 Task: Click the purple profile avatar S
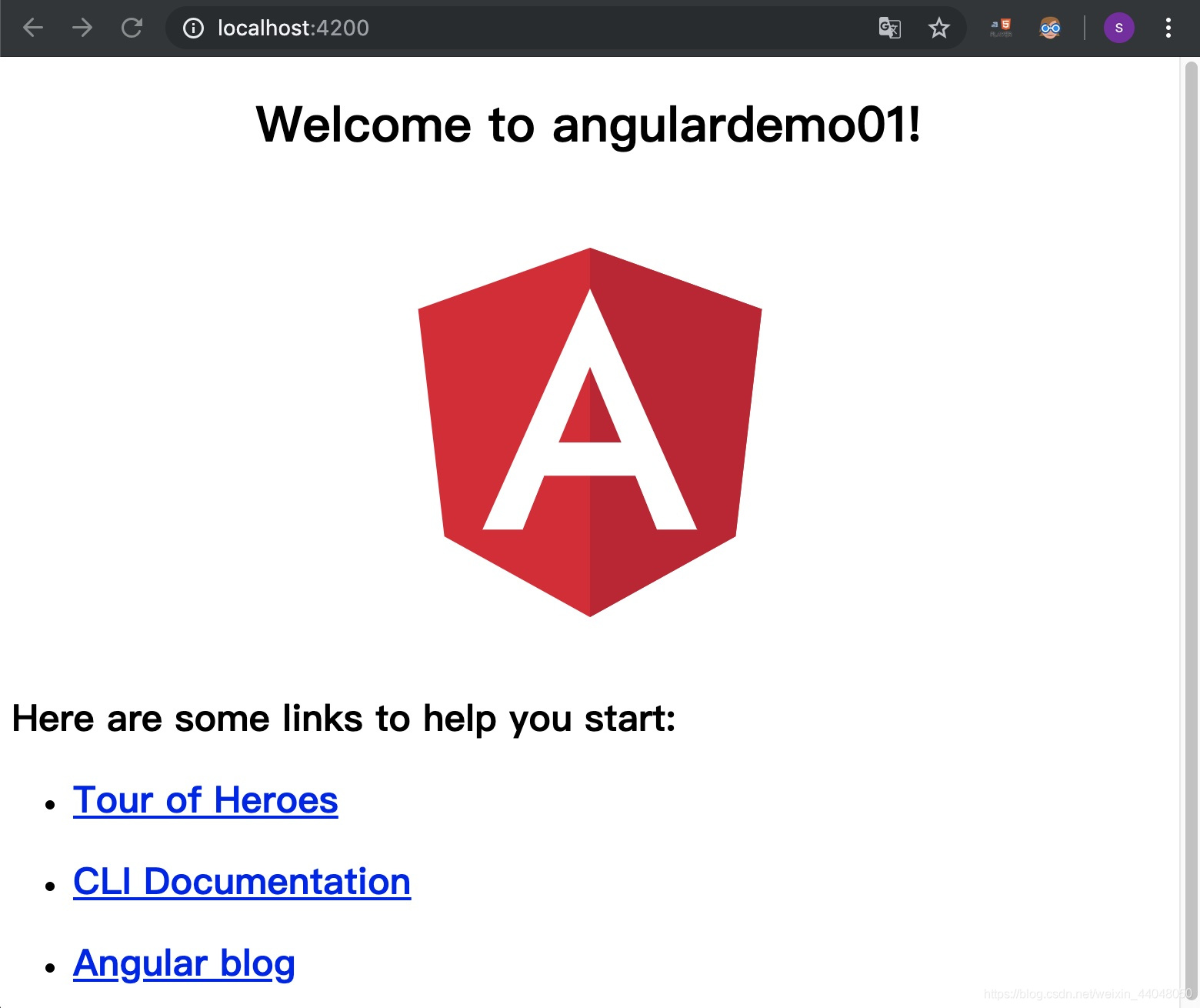1118,28
